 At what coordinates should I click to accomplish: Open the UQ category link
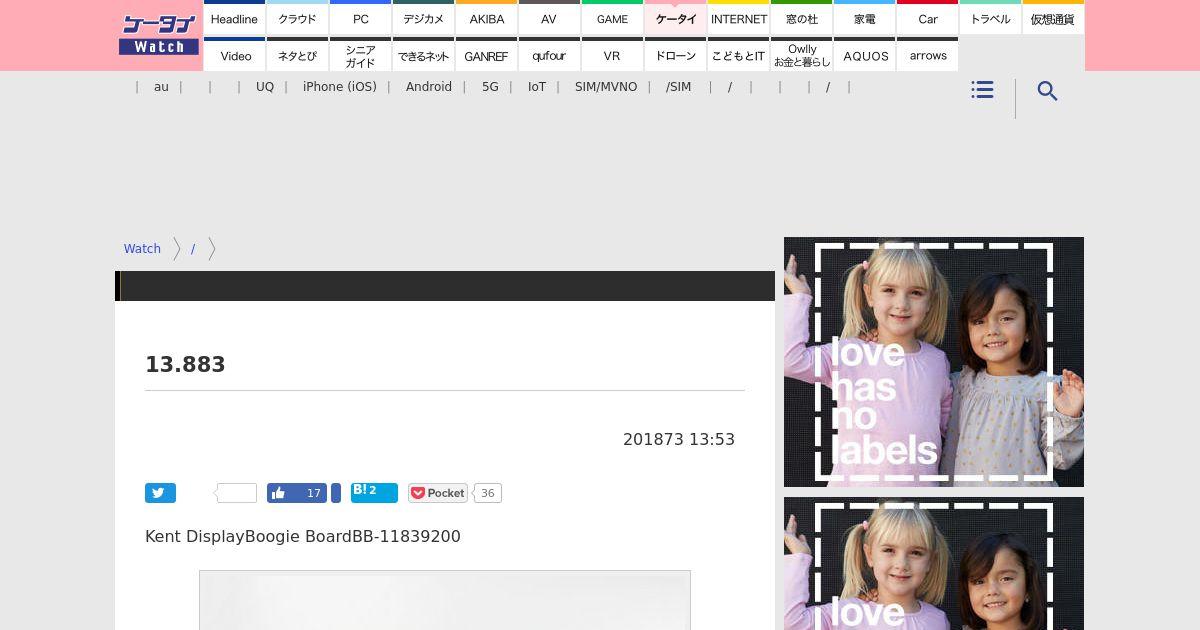pyautogui.click(x=265, y=87)
